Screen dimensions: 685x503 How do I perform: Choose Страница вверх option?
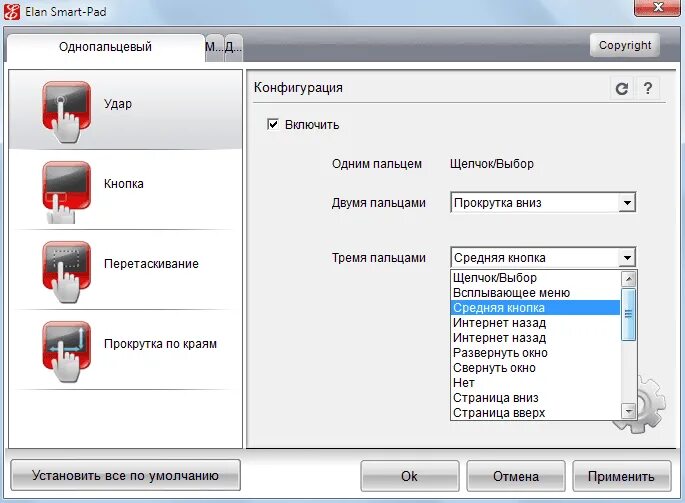click(535, 413)
